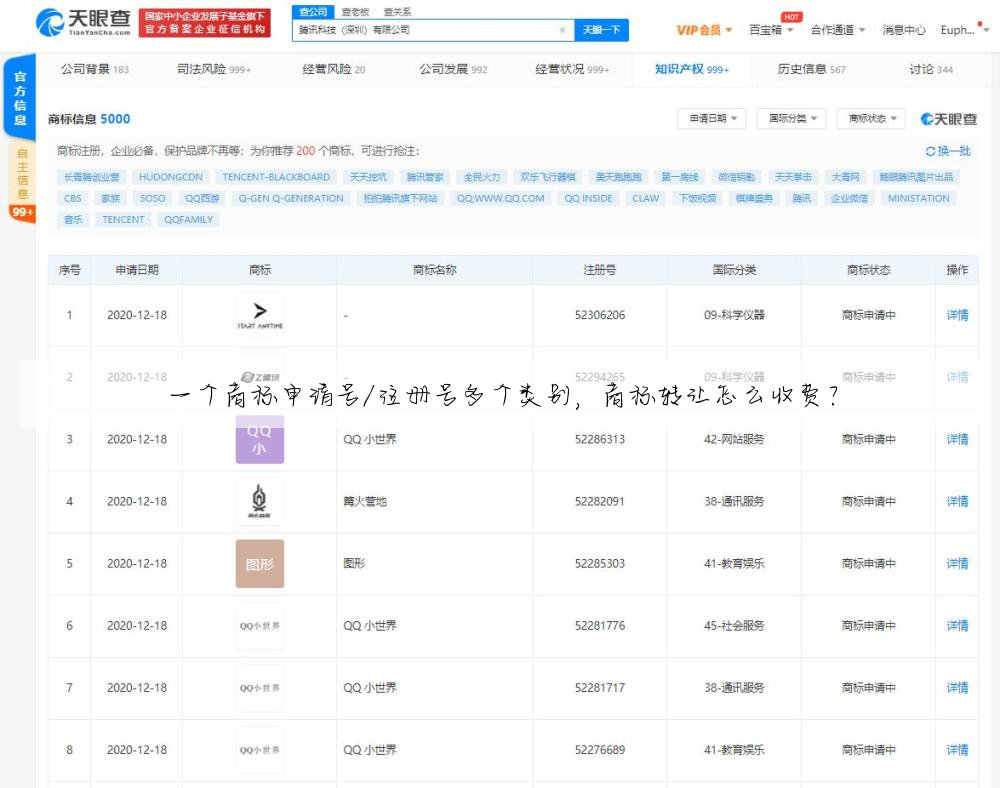The width and height of the screenshot is (1000, 788).
Task: Open the 篝火营地 trademark logo thumbnail in row 4
Action: pos(259,501)
